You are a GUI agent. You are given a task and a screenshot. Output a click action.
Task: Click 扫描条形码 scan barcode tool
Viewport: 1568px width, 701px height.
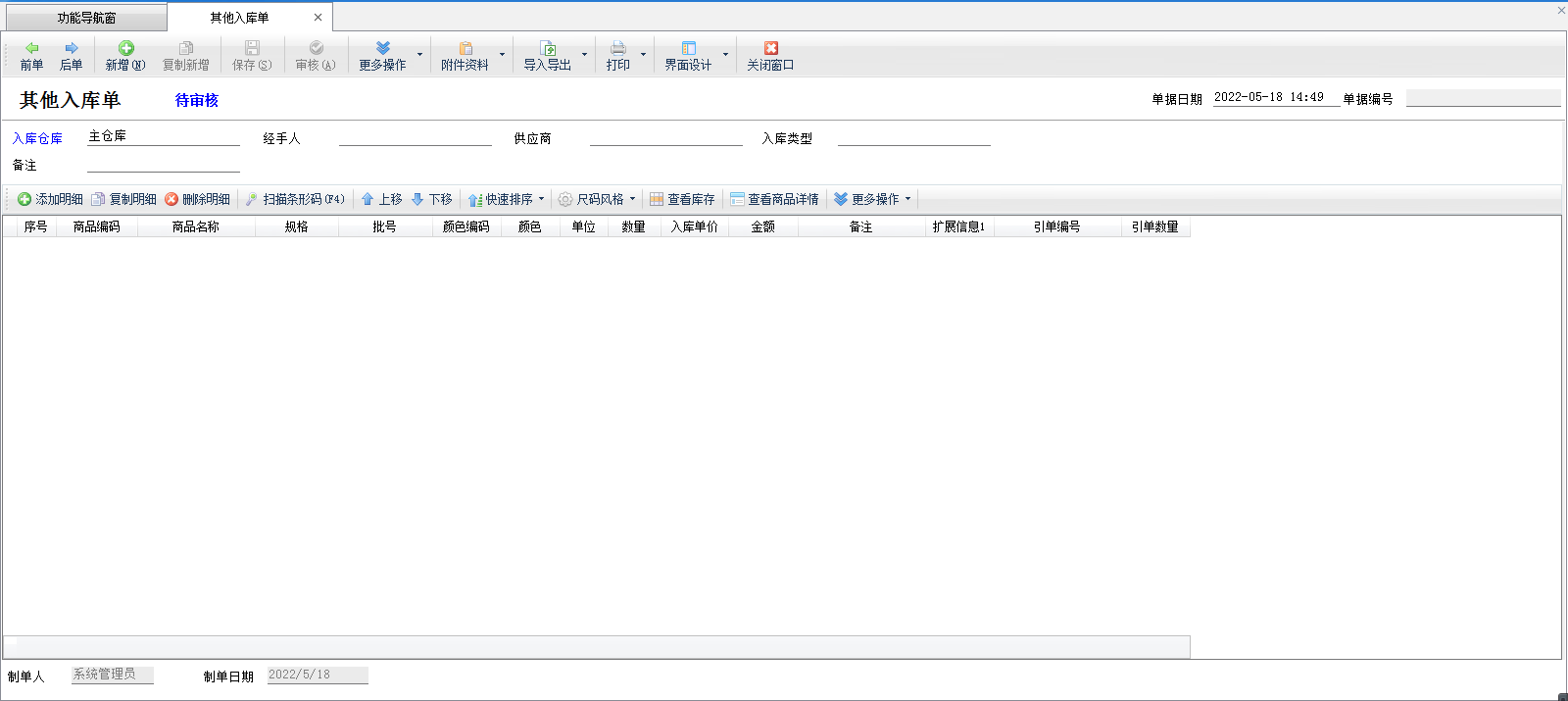pos(295,199)
